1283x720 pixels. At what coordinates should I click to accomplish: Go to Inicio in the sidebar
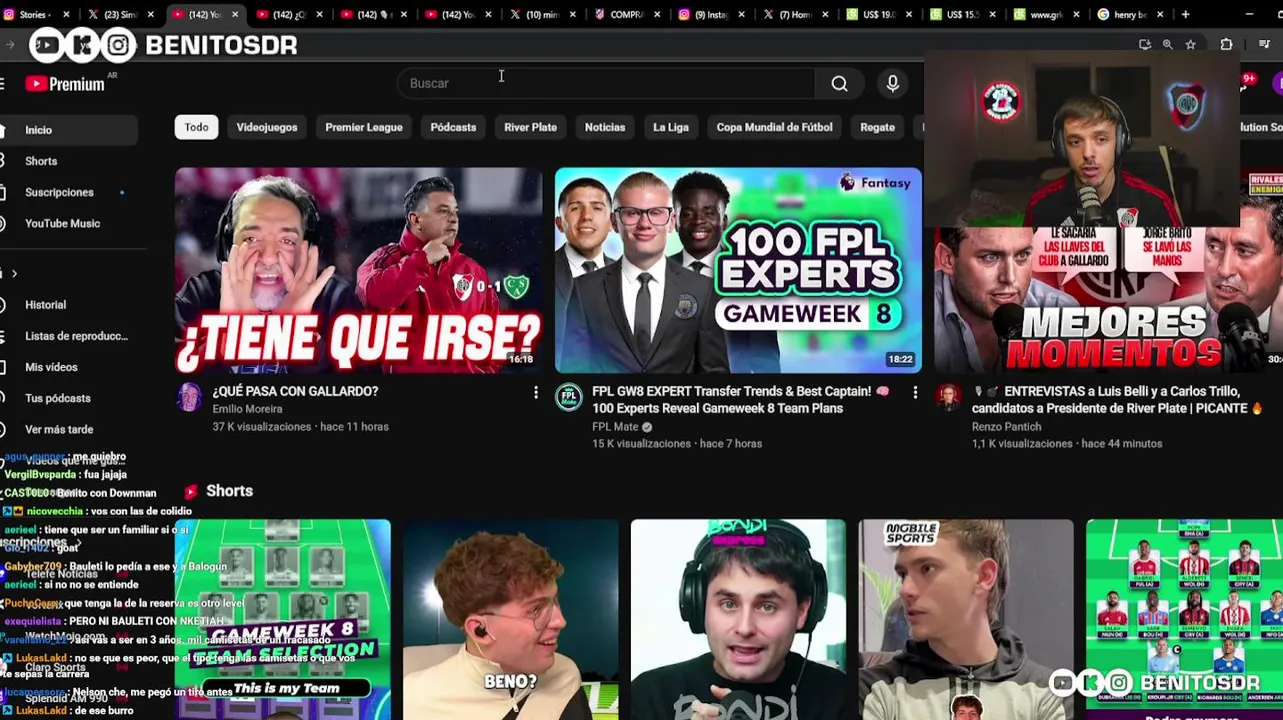click(68, 130)
